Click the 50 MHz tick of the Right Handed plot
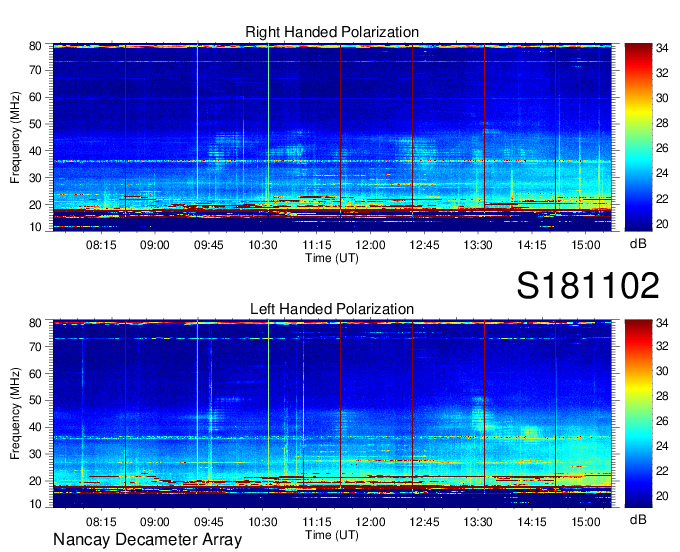The image size is (680, 552). tap(35, 124)
